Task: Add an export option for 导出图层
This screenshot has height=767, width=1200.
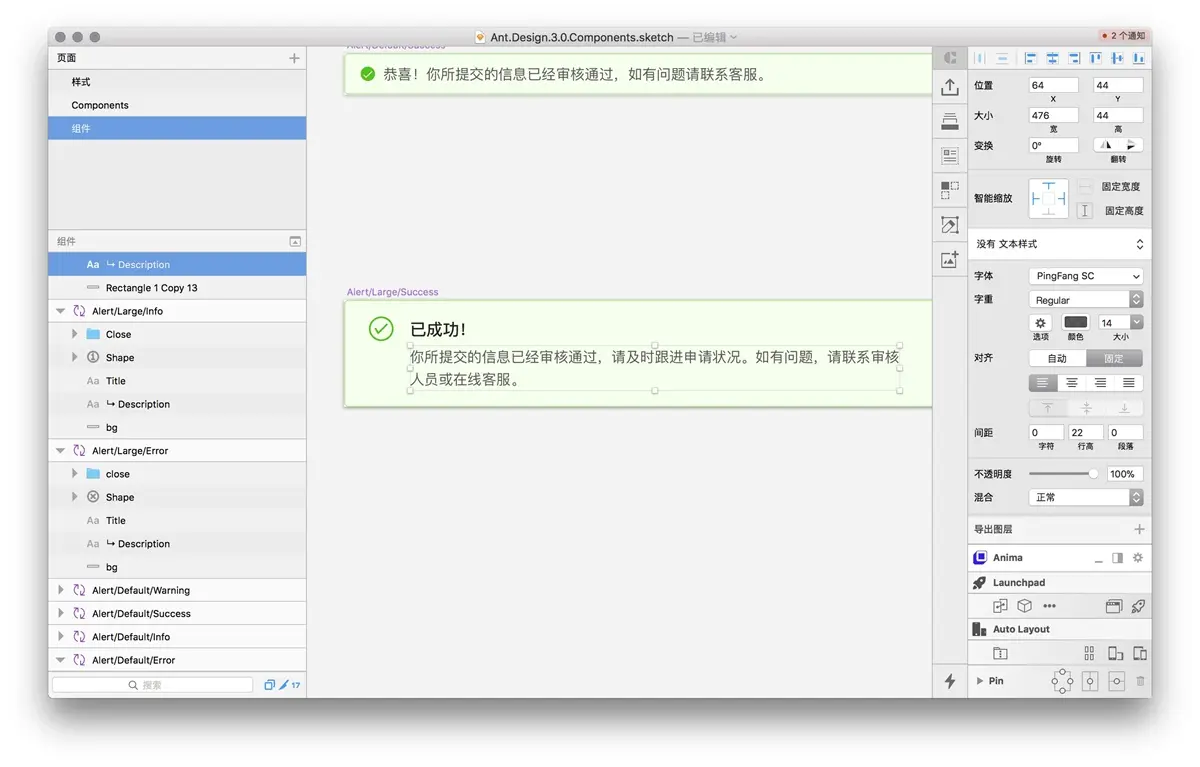Action: click(x=1139, y=529)
